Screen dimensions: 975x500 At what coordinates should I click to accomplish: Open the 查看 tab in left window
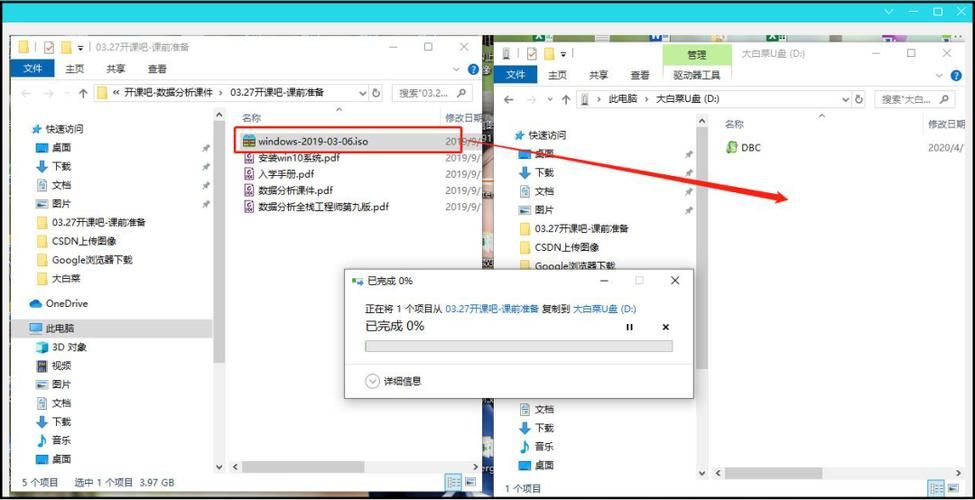pos(157,69)
